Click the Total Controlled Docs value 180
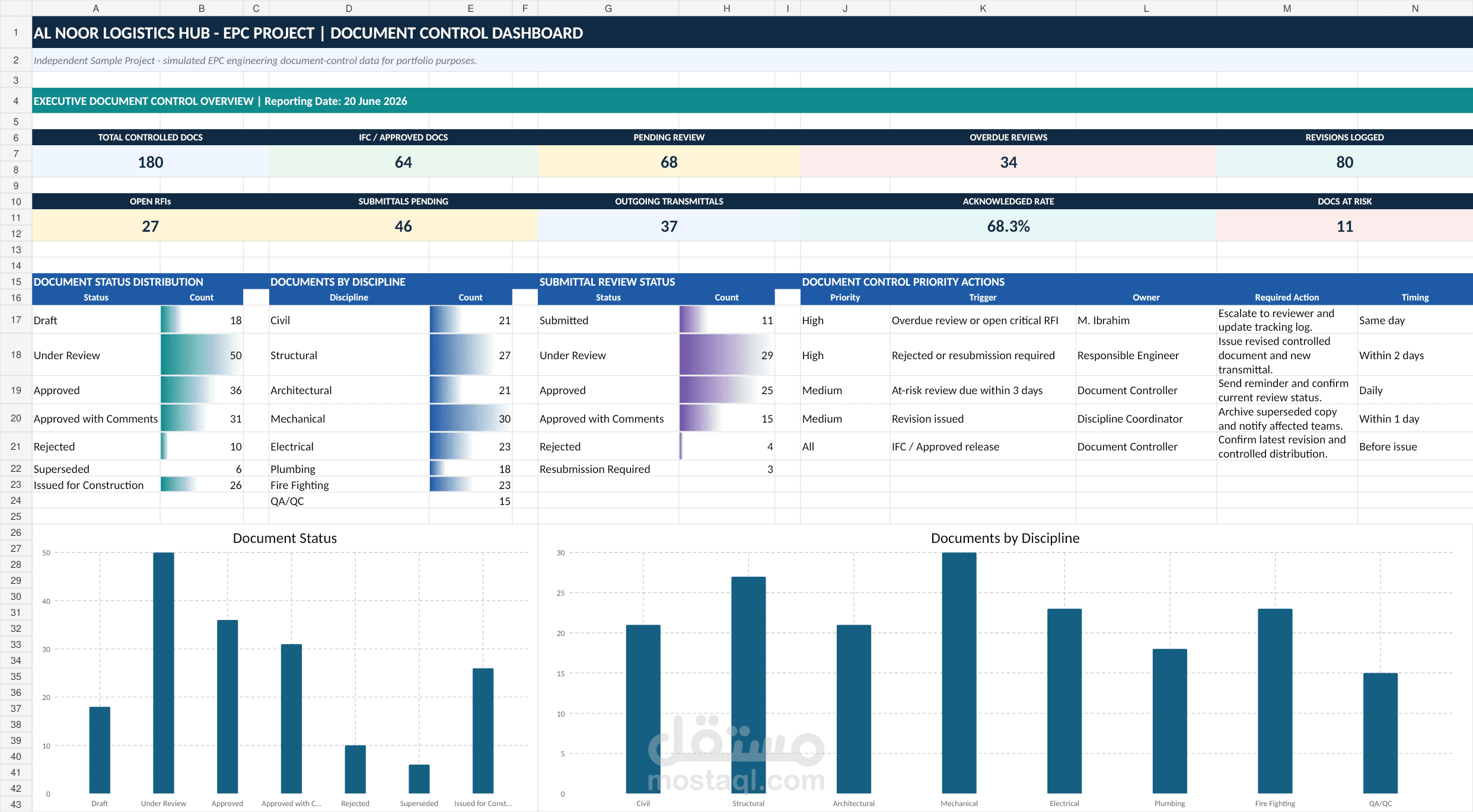 click(151, 162)
